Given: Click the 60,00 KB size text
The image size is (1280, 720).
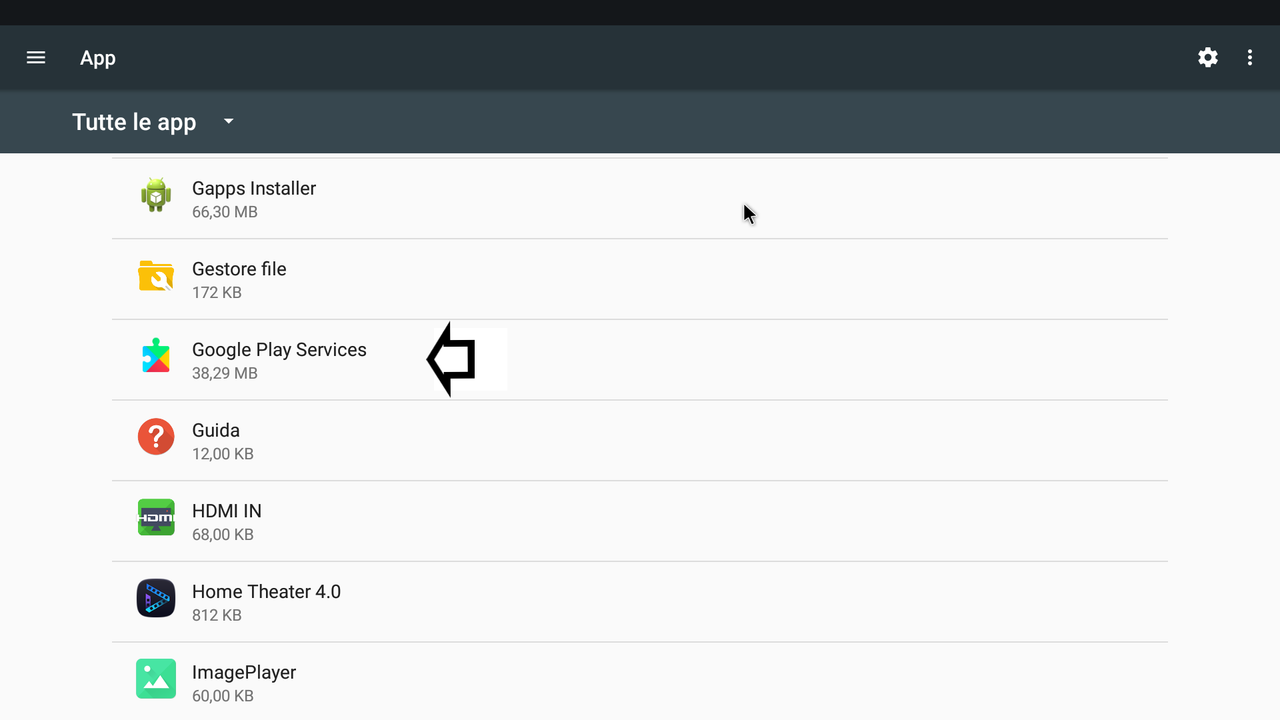Looking at the screenshot, I should 223,696.
